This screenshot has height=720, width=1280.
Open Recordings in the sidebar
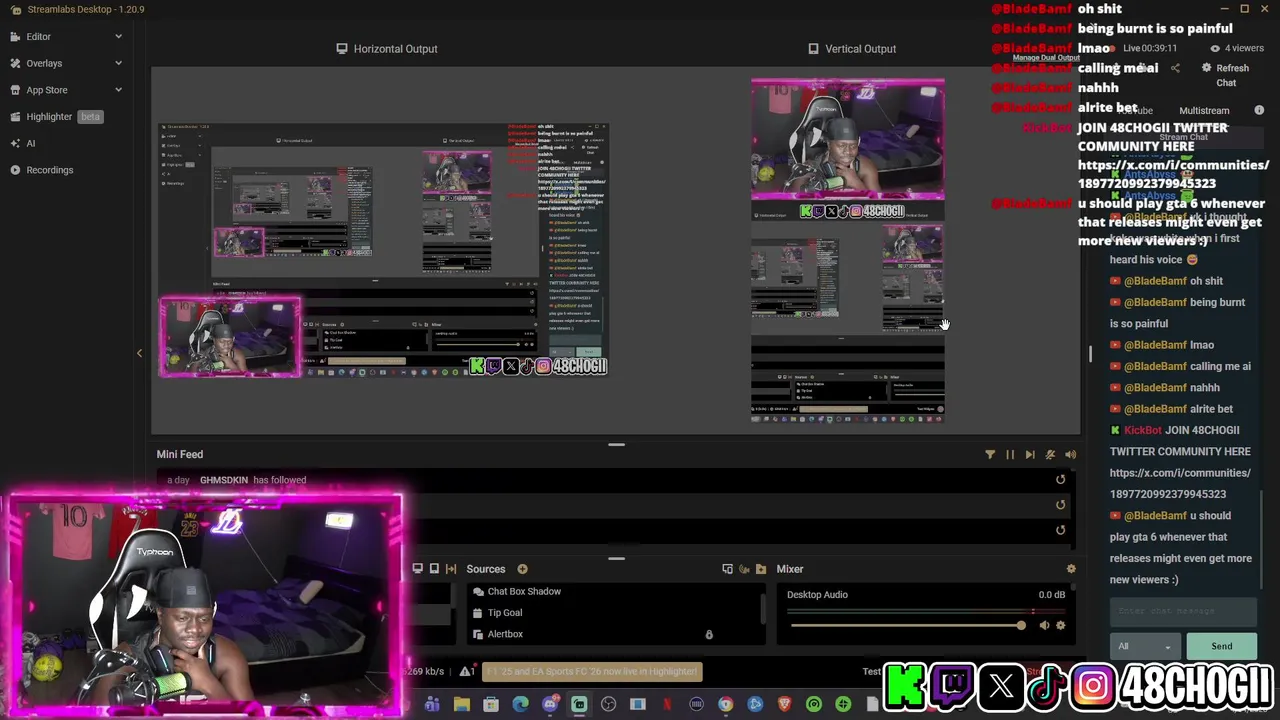coord(50,170)
